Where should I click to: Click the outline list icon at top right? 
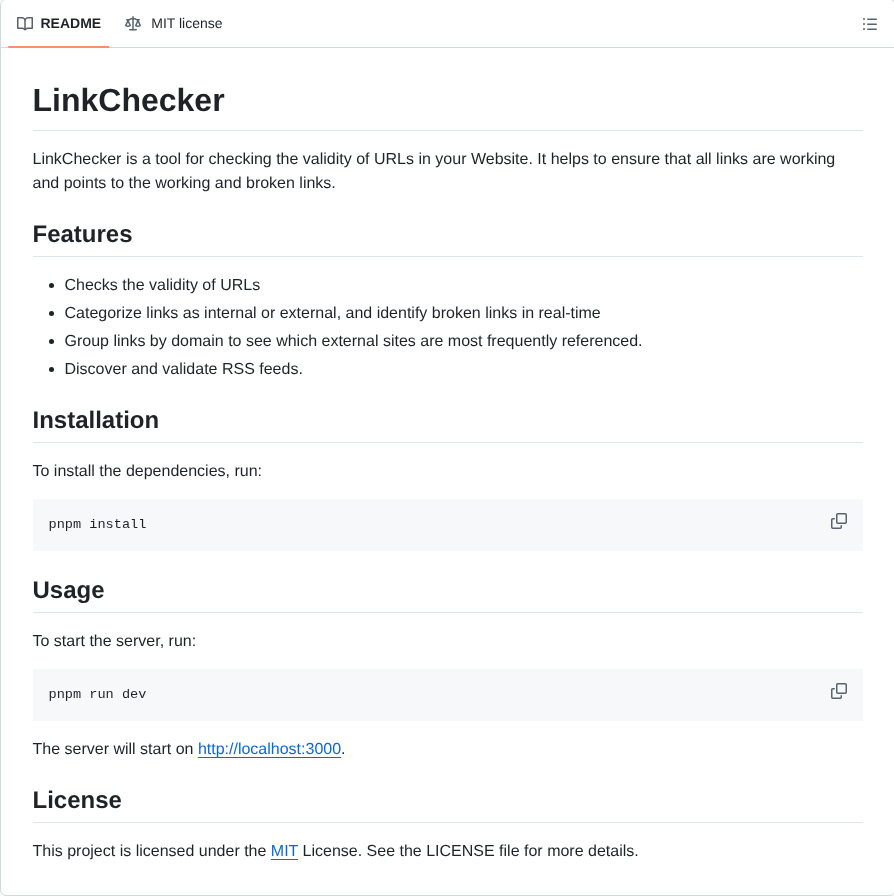coord(870,23)
